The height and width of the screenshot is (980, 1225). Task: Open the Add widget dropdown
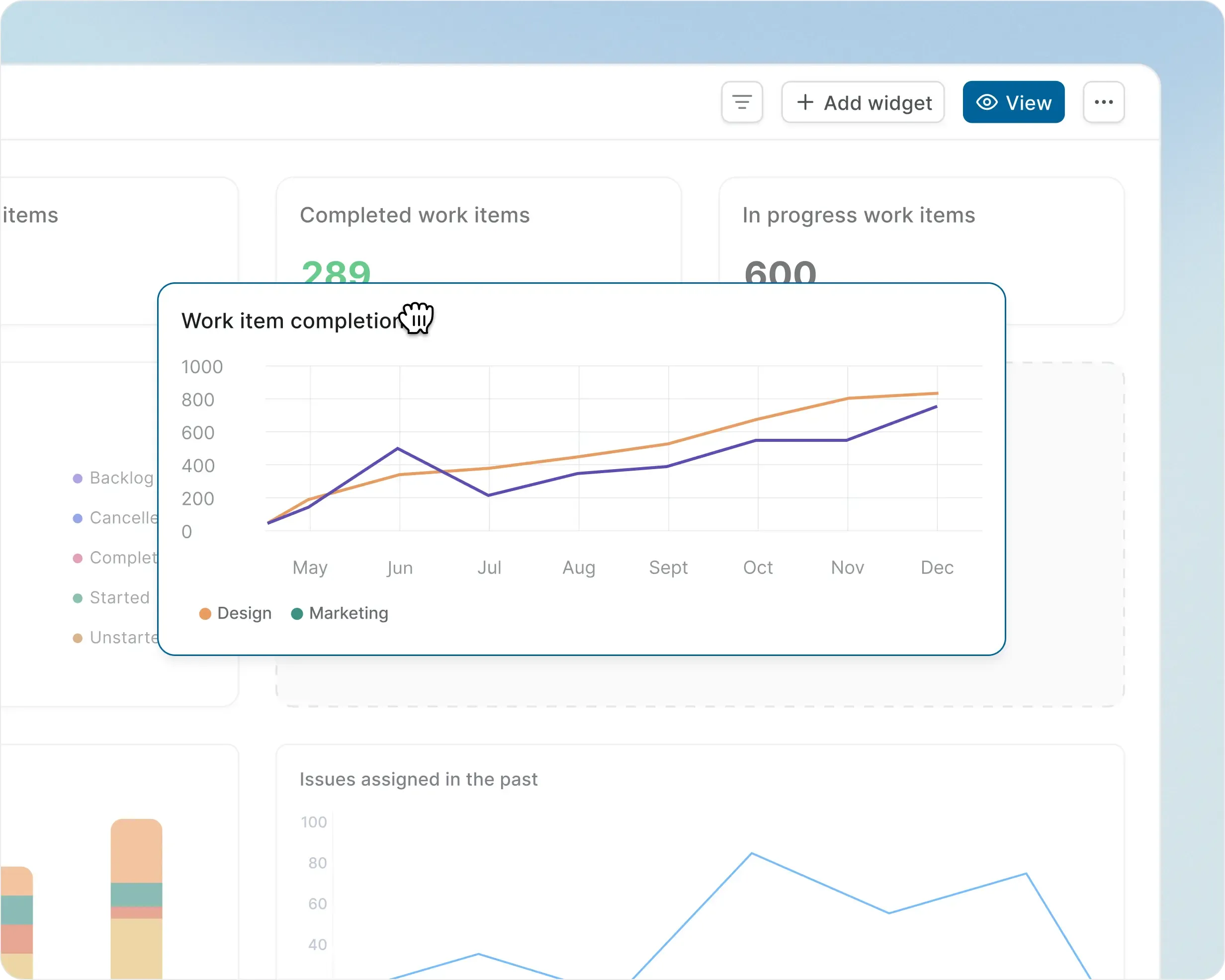863,102
